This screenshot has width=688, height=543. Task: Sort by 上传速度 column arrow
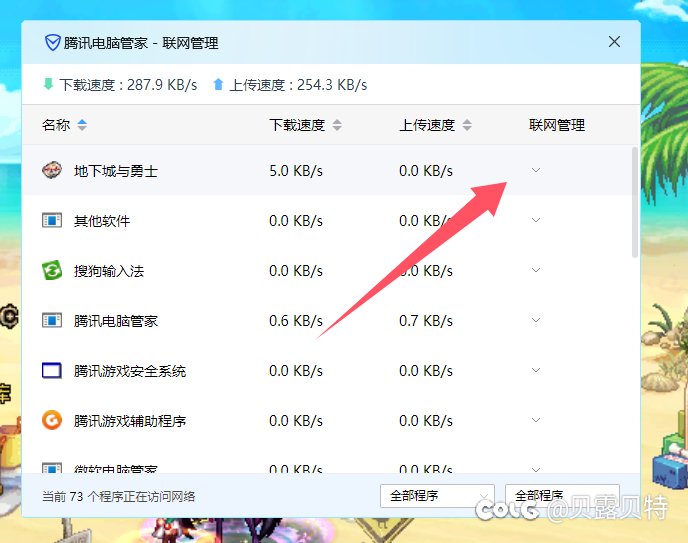pos(467,125)
